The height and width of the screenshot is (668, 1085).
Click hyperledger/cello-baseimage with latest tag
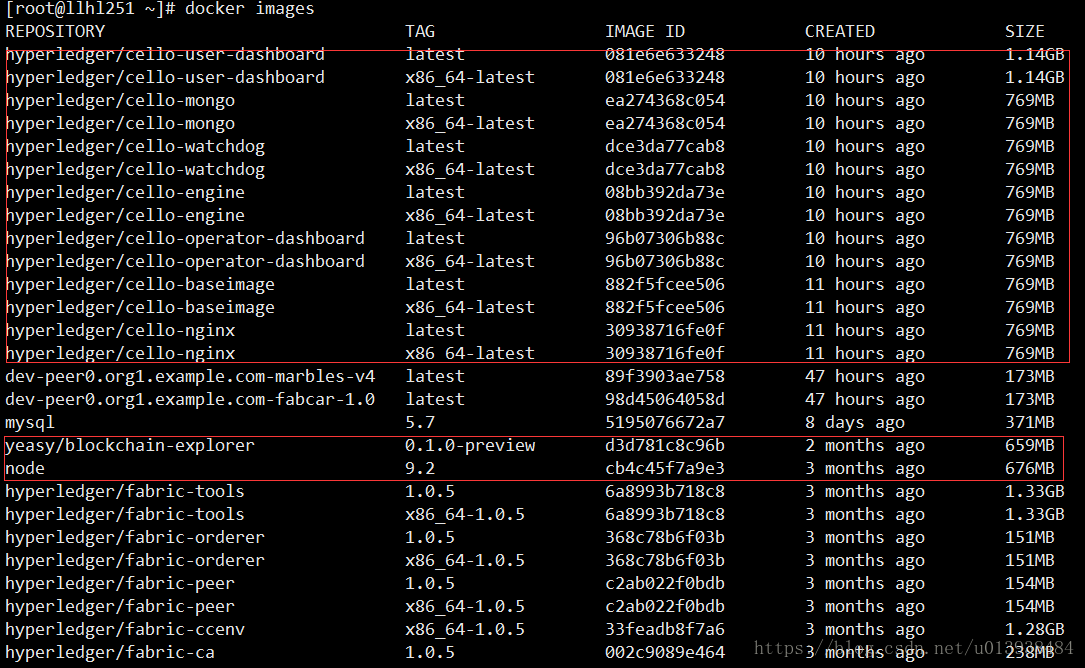140,285
